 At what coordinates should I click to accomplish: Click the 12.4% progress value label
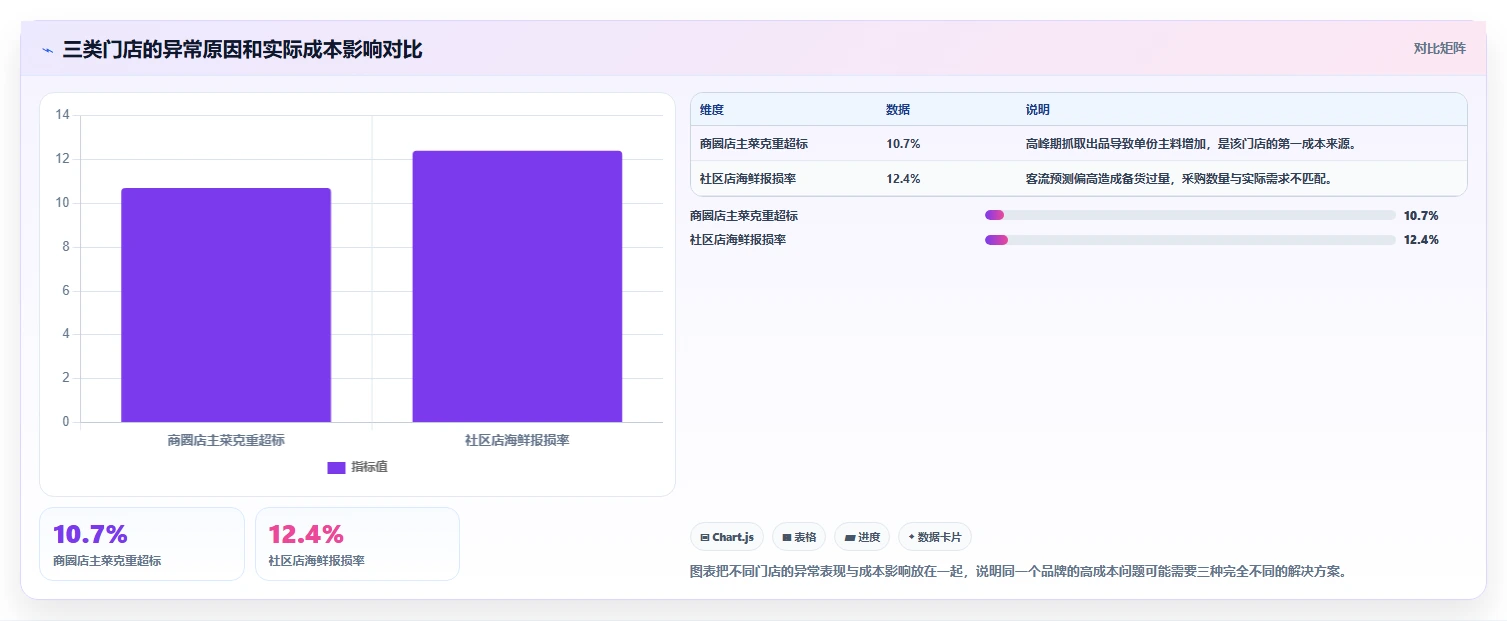tap(1421, 240)
